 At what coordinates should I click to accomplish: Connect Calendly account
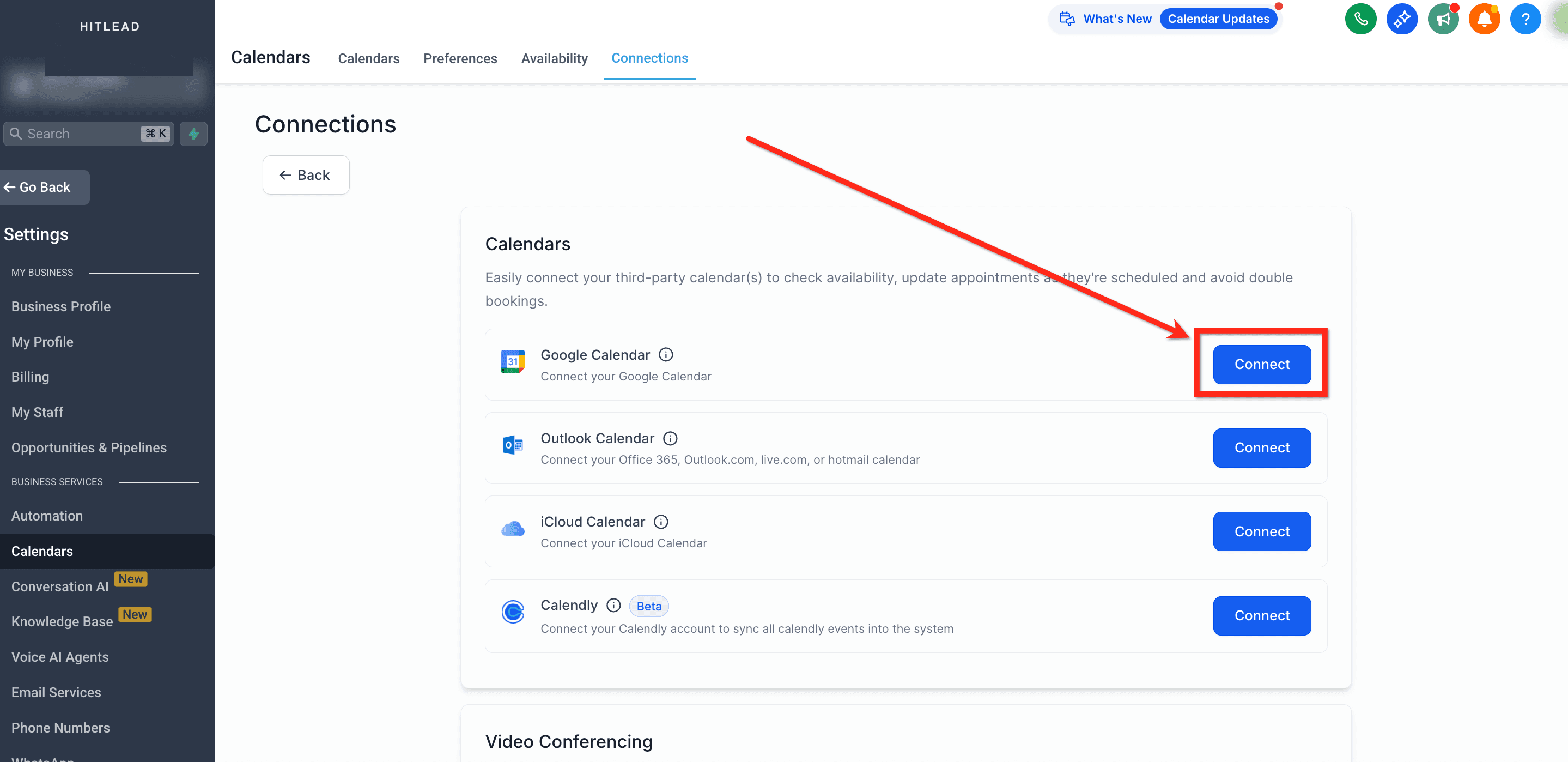[1261, 615]
